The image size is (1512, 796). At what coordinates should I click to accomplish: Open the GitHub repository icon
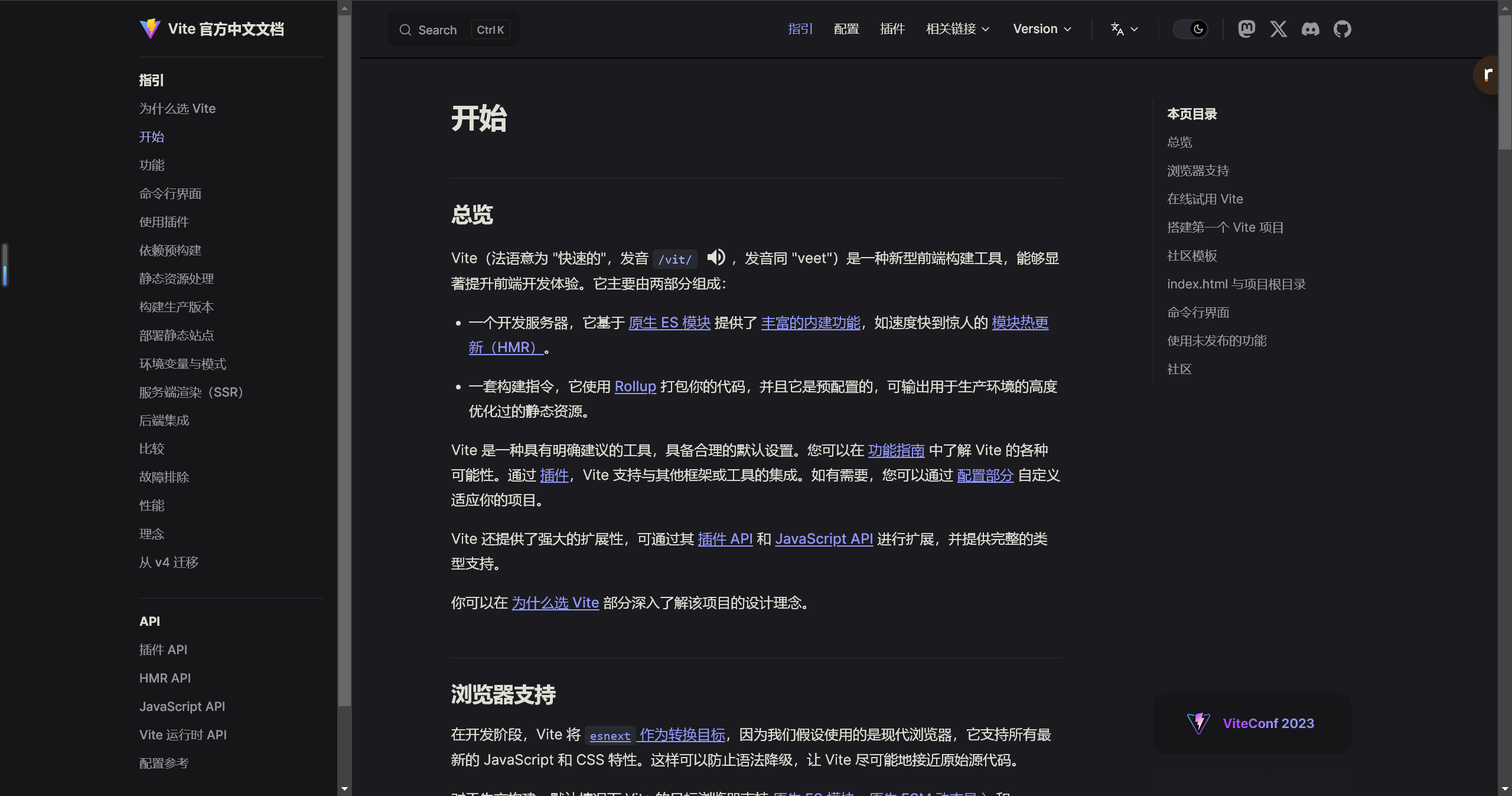pyautogui.click(x=1342, y=29)
